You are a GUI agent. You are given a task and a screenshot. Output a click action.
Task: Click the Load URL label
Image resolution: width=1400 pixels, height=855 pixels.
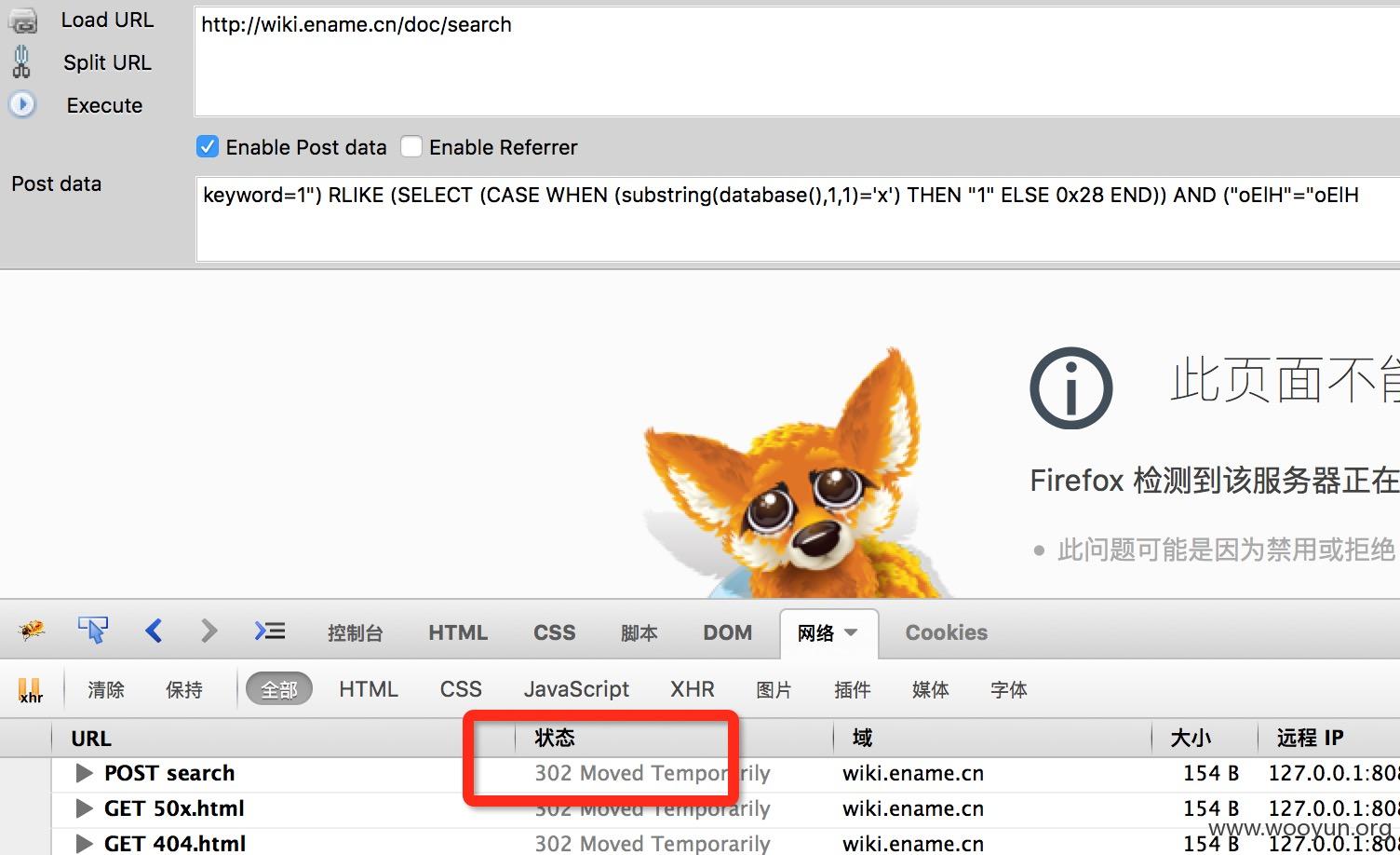point(107,20)
